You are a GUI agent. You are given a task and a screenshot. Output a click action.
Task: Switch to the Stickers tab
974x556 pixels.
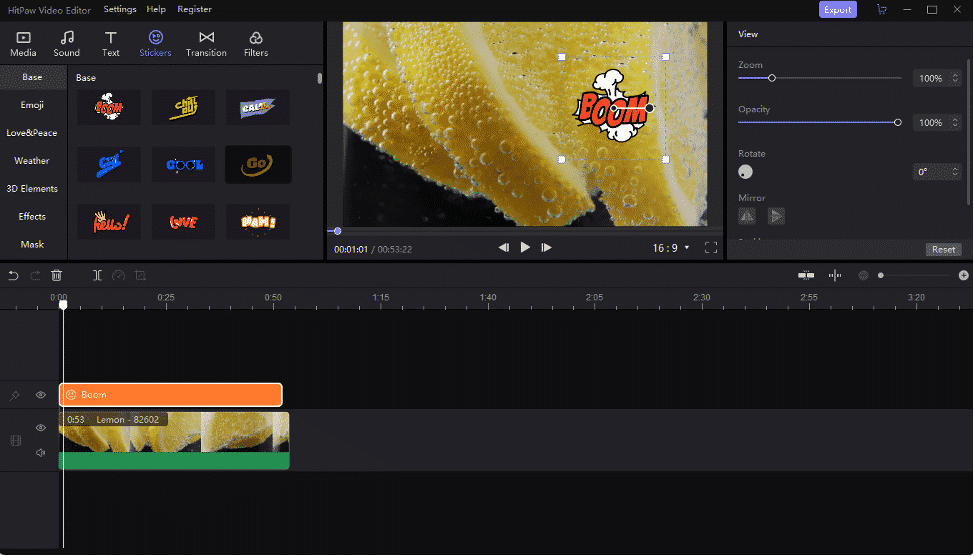pos(155,44)
